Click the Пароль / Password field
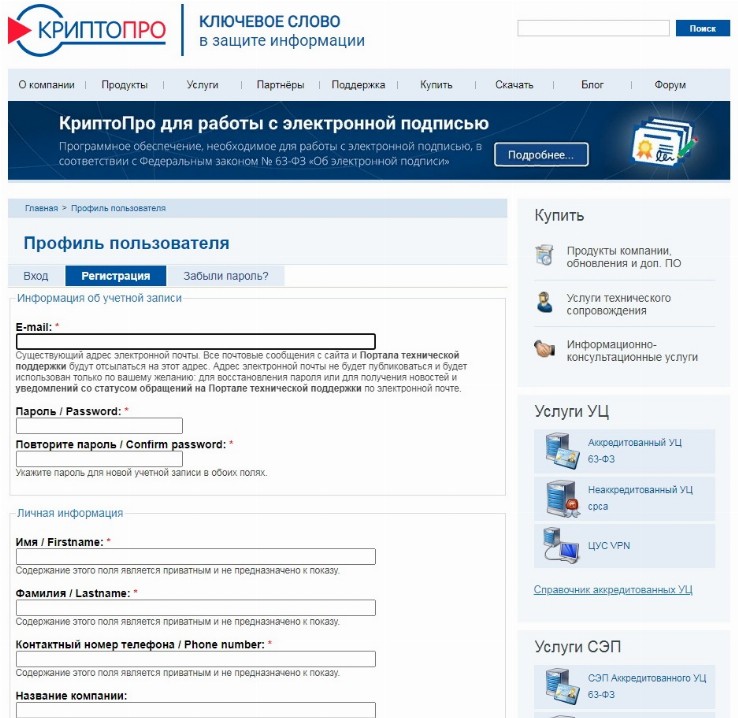This screenshot has width=738, height=718. point(99,426)
